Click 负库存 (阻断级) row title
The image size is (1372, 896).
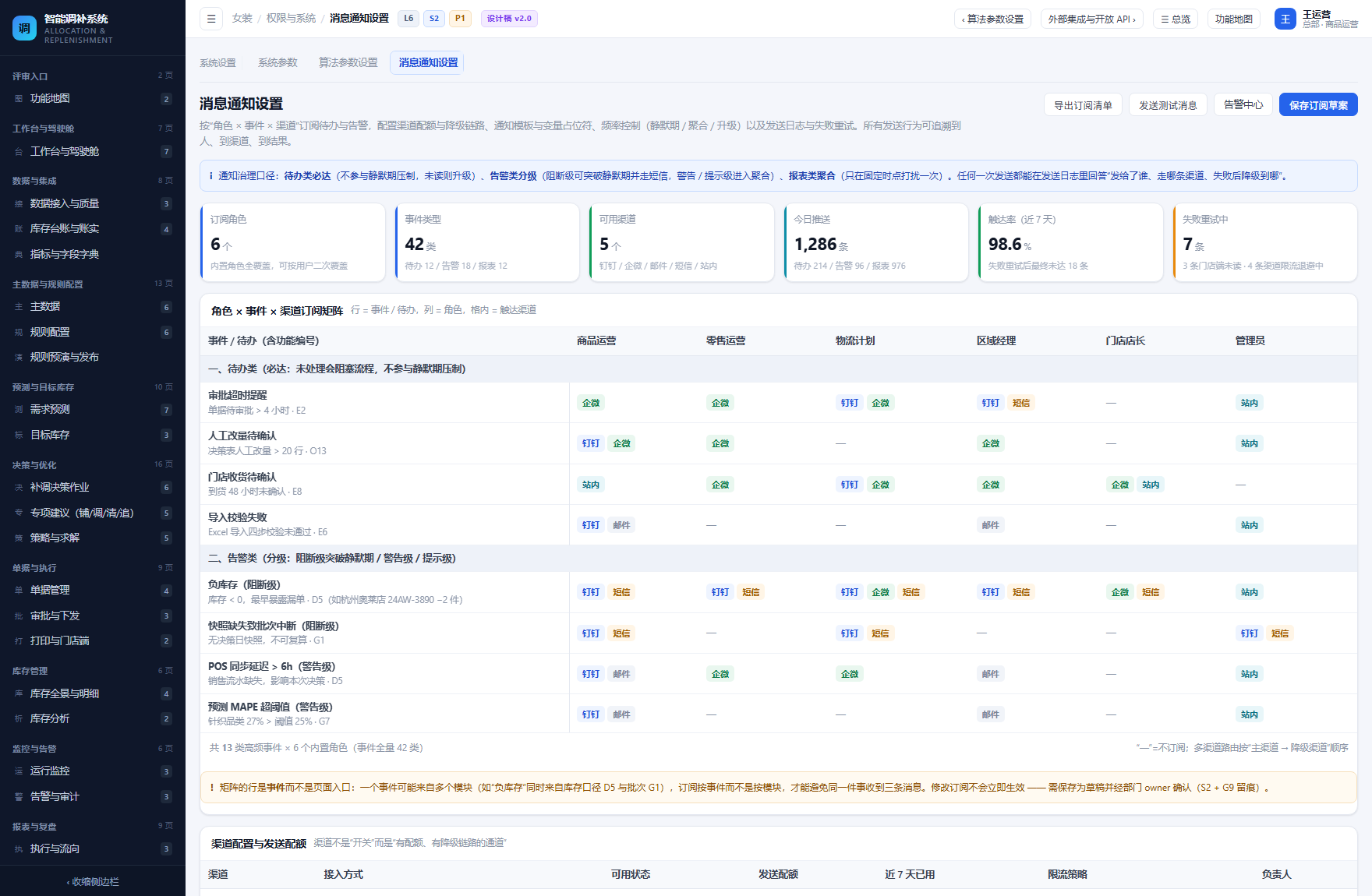244,585
